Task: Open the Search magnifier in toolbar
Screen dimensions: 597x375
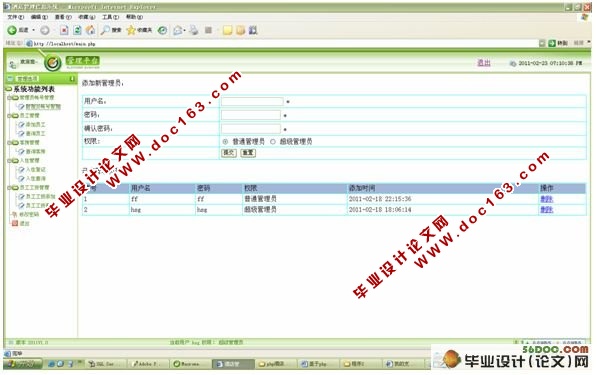Action: (x=105, y=30)
